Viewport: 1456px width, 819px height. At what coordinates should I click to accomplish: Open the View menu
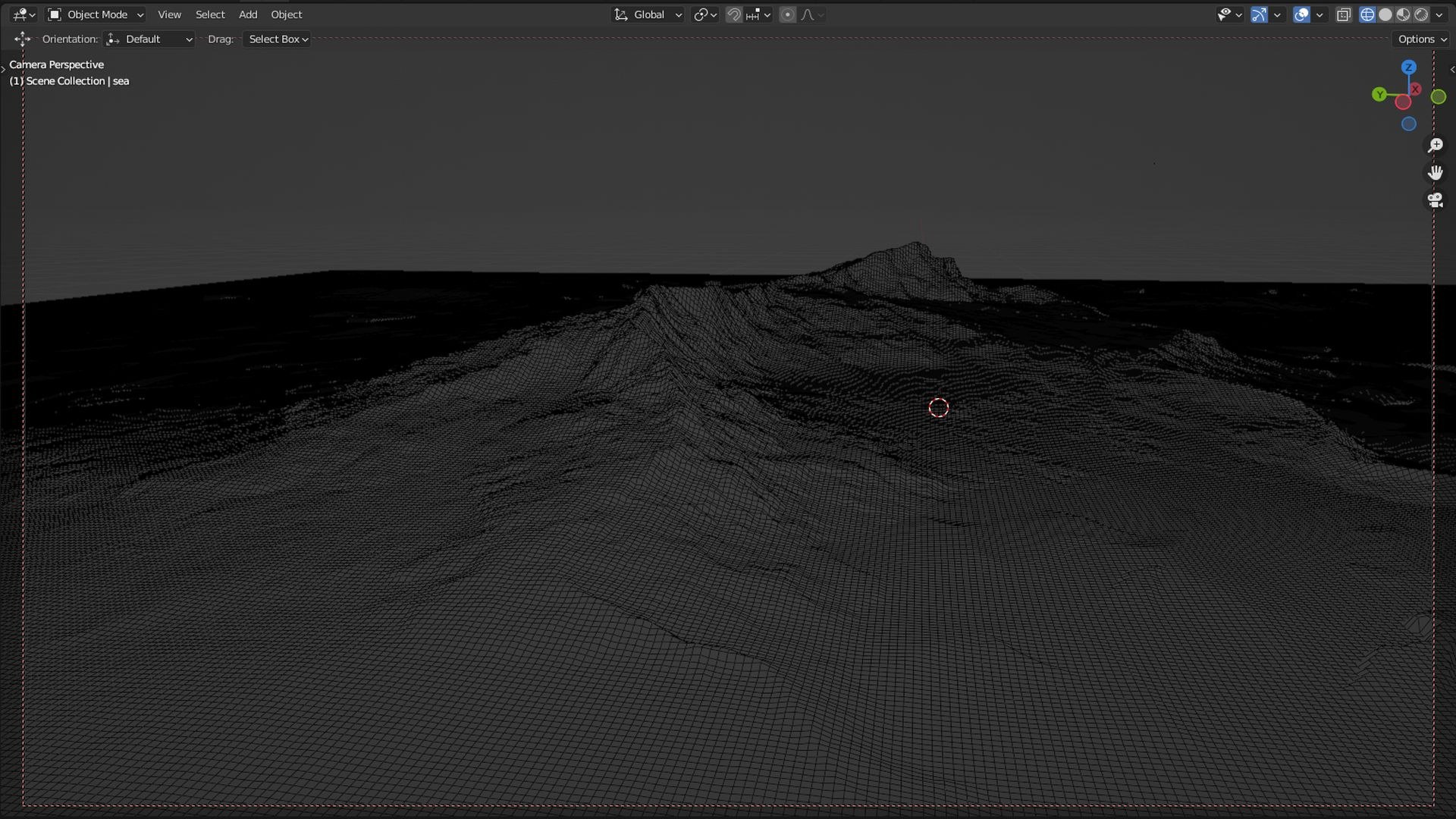pyautogui.click(x=169, y=14)
